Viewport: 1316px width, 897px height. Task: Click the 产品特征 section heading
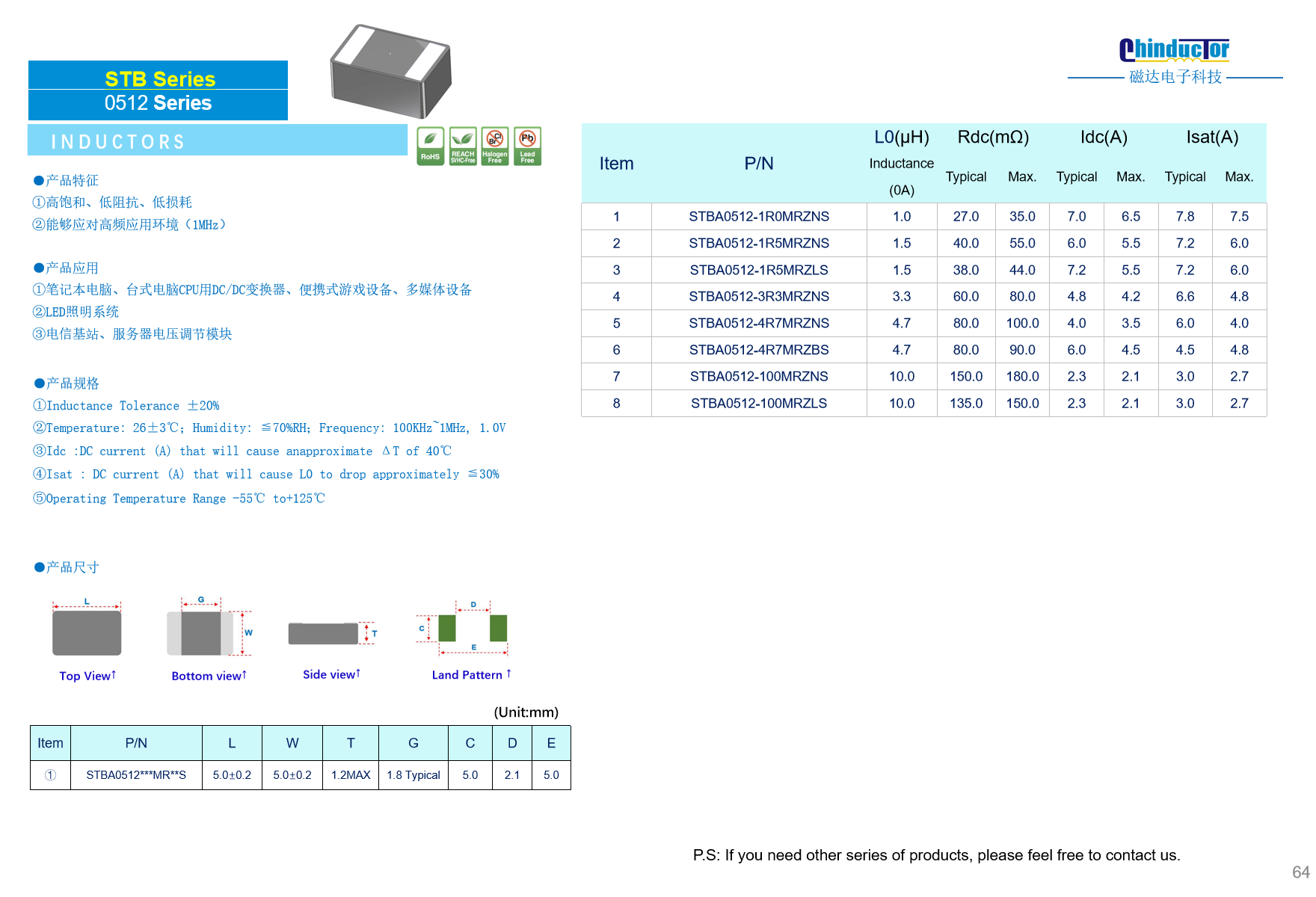[66, 181]
